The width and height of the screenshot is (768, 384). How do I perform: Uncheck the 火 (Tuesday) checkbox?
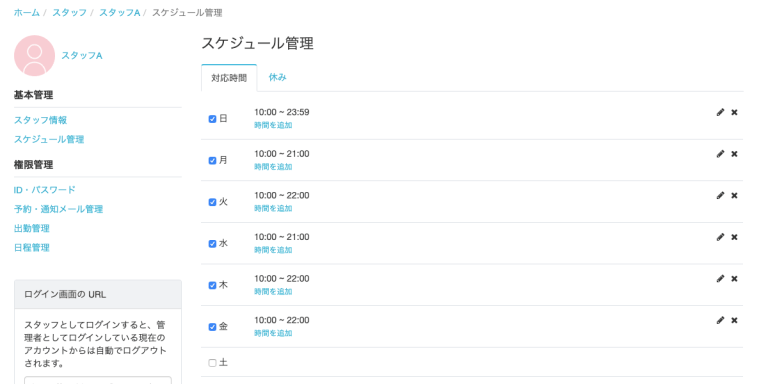pyautogui.click(x=212, y=202)
